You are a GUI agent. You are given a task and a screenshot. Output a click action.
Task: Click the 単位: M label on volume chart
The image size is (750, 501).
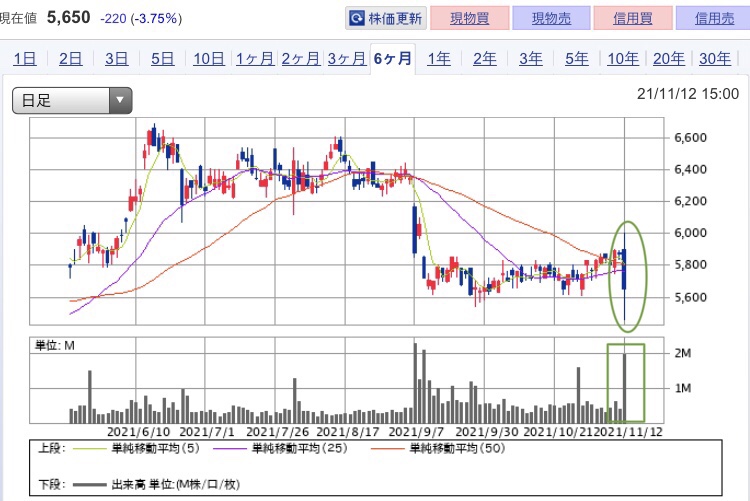[55, 345]
